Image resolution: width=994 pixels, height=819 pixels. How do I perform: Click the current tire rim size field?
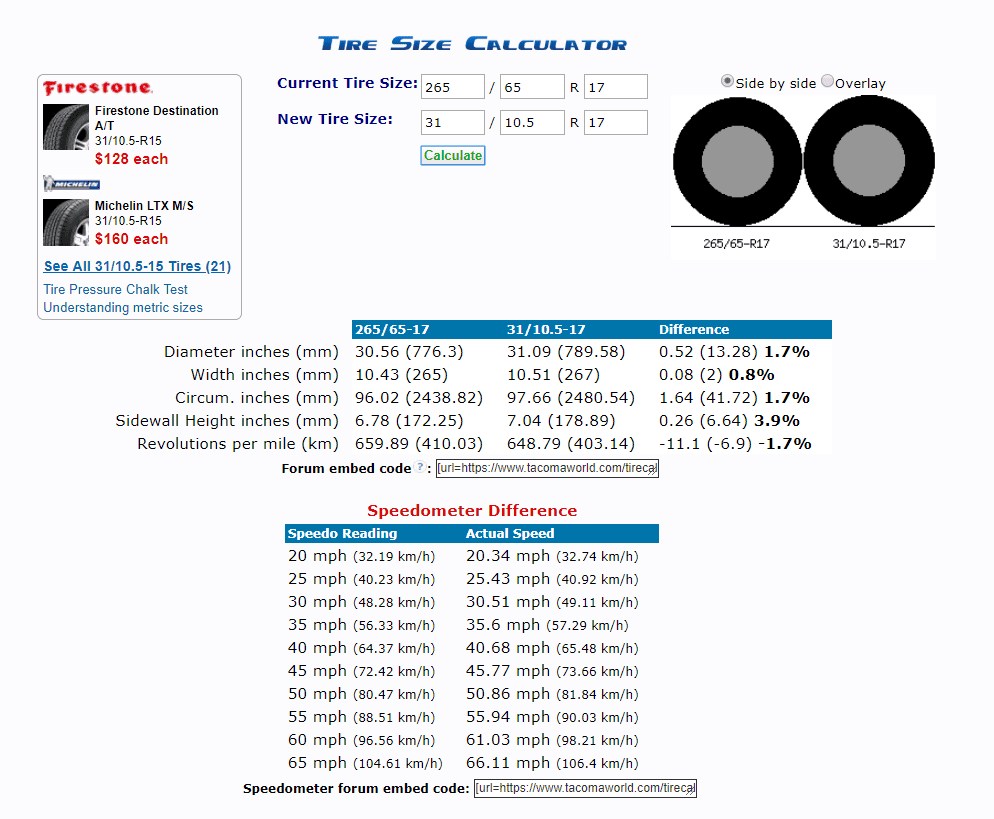point(616,87)
